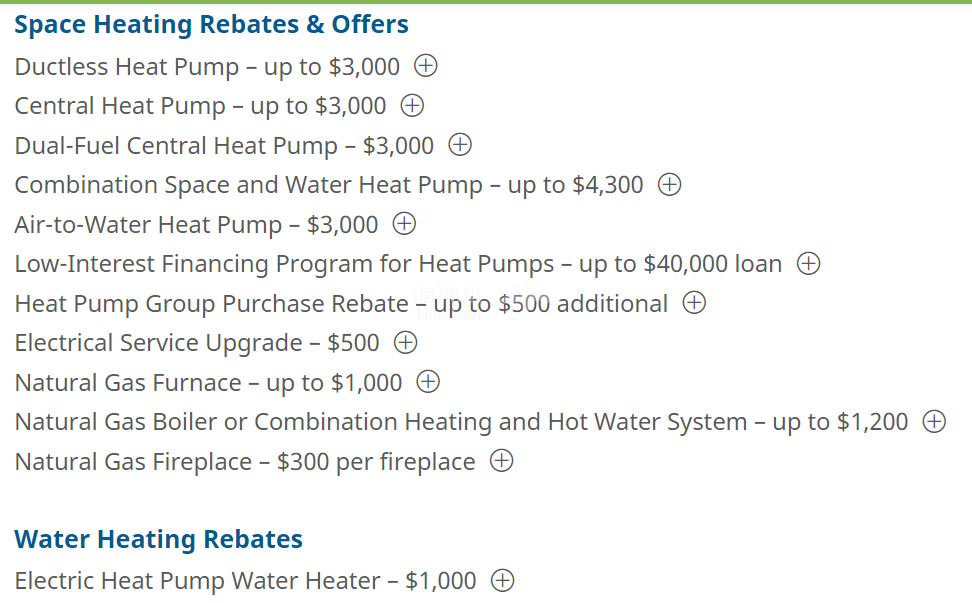Click Natural Gas Furnace – up to $1,000 text

tap(208, 383)
